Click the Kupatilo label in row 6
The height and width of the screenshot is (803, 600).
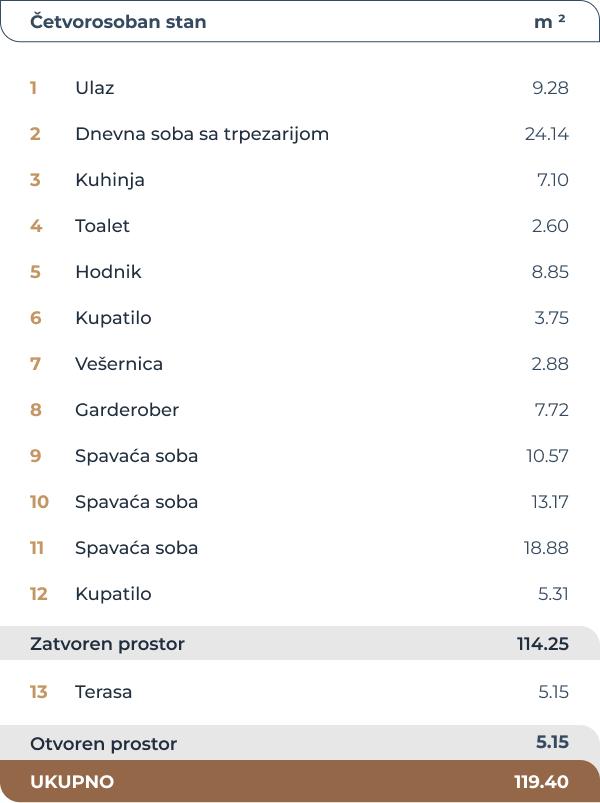113,318
